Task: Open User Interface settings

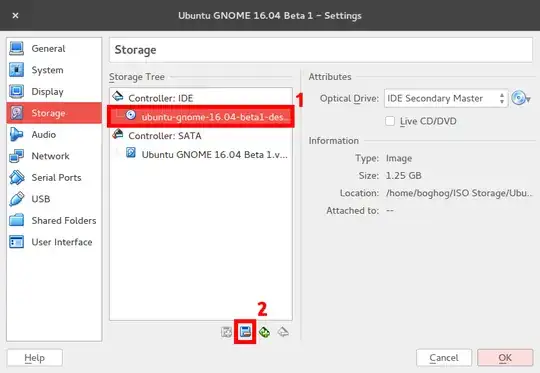Action: [x=54, y=242]
